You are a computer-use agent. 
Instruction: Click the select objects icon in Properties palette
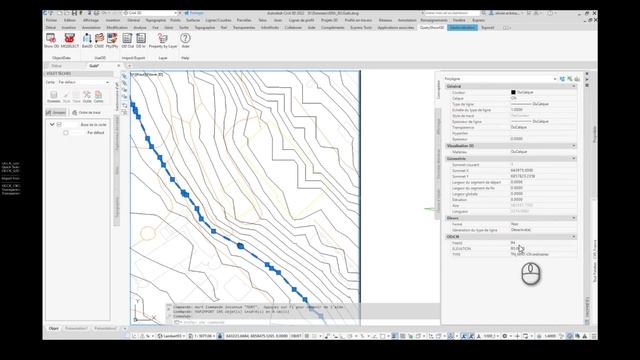569,79
